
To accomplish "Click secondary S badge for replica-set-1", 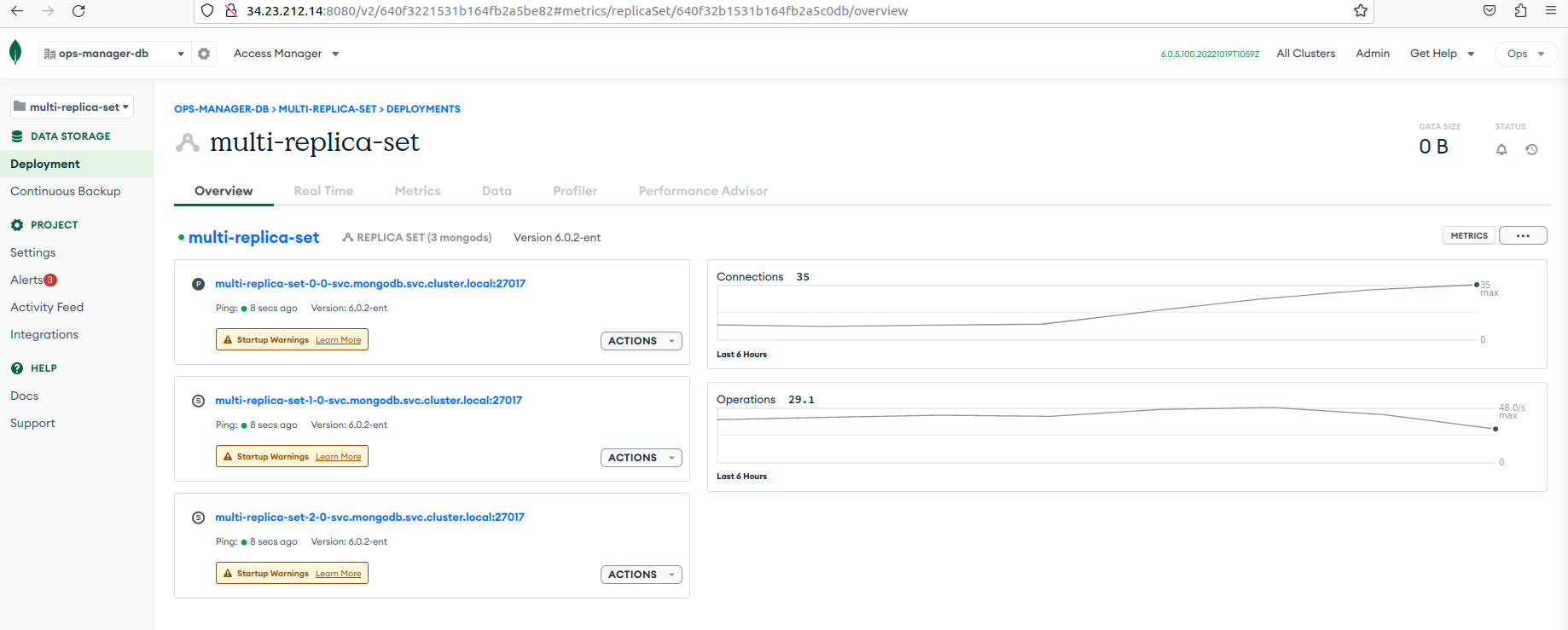I will tap(199, 401).
